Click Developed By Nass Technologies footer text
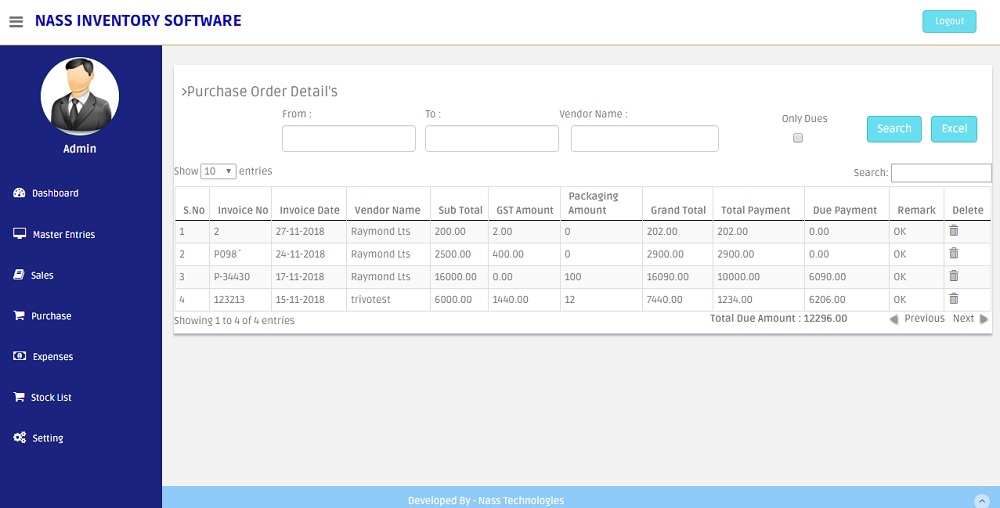Screen dimensions: 1000x508 [x=486, y=500]
